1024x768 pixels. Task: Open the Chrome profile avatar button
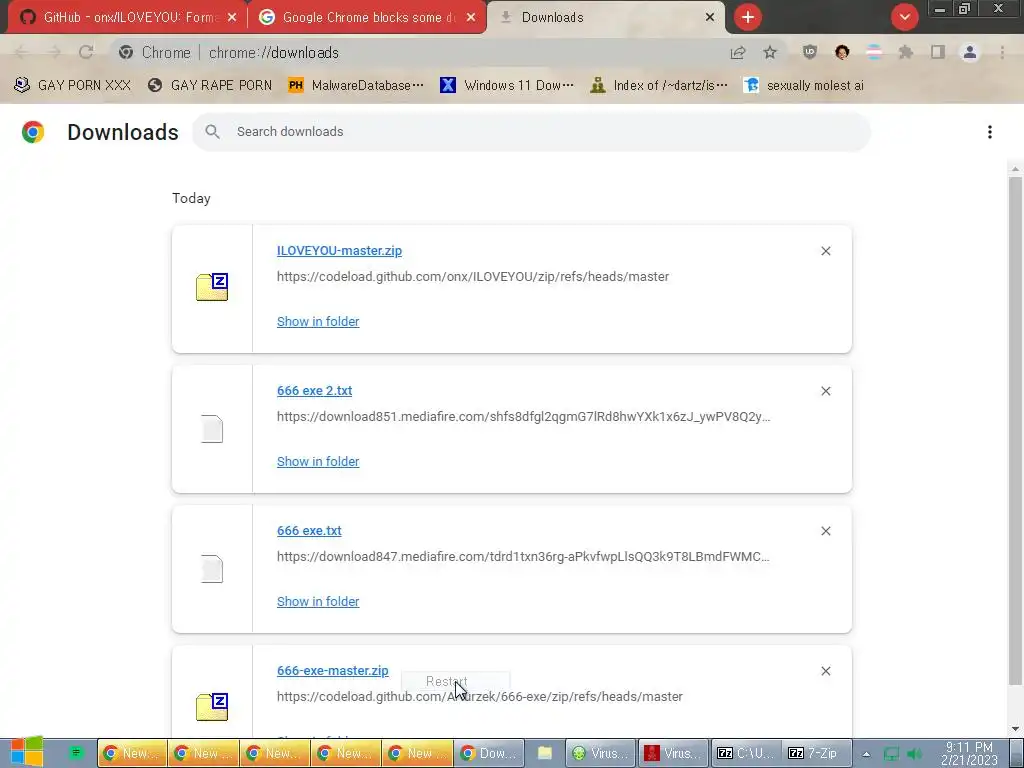970,52
